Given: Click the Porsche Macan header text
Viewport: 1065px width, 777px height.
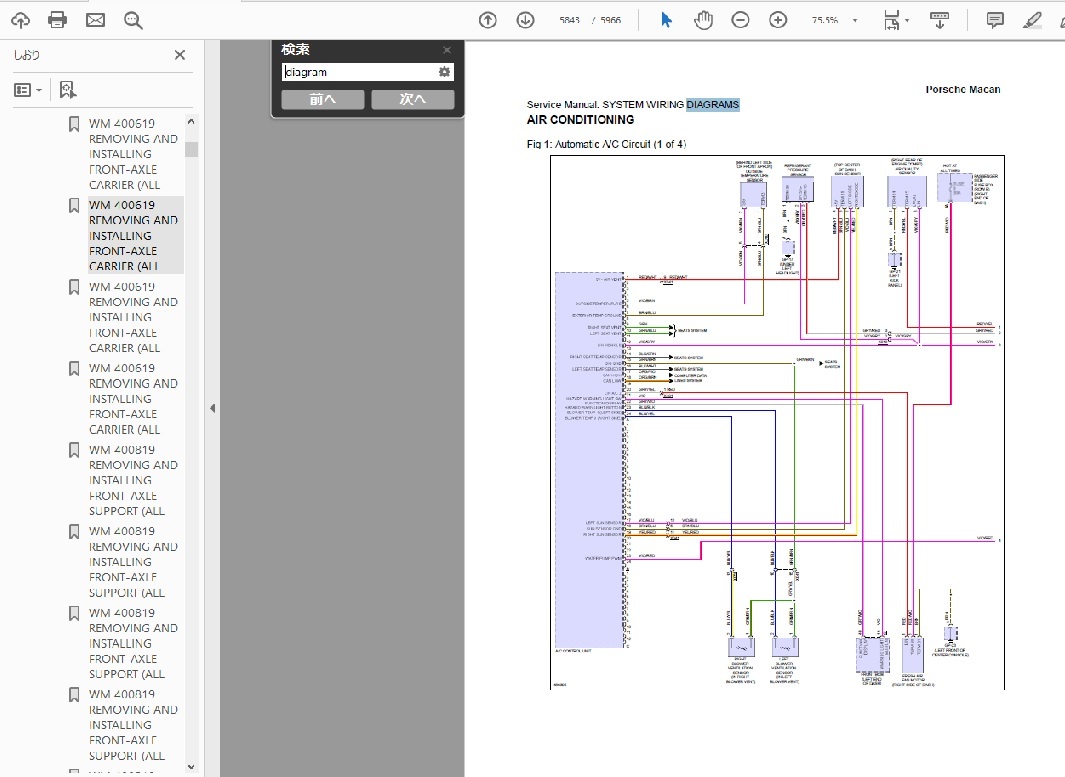Looking at the screenshot, I should coord(962,89).
